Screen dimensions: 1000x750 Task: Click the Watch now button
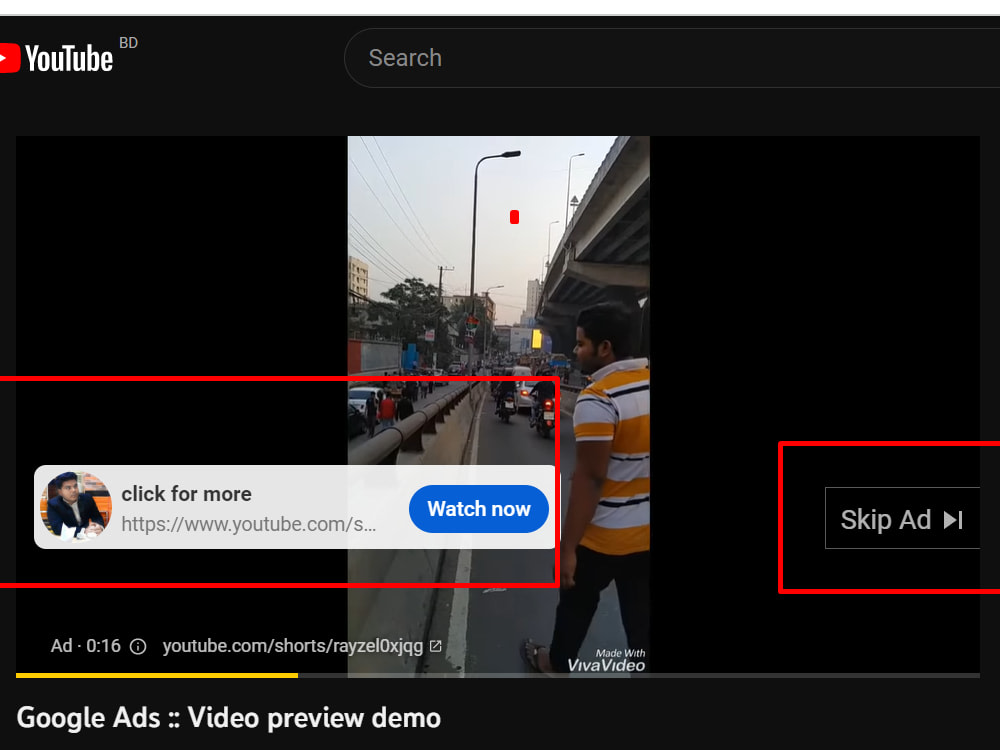478,509
